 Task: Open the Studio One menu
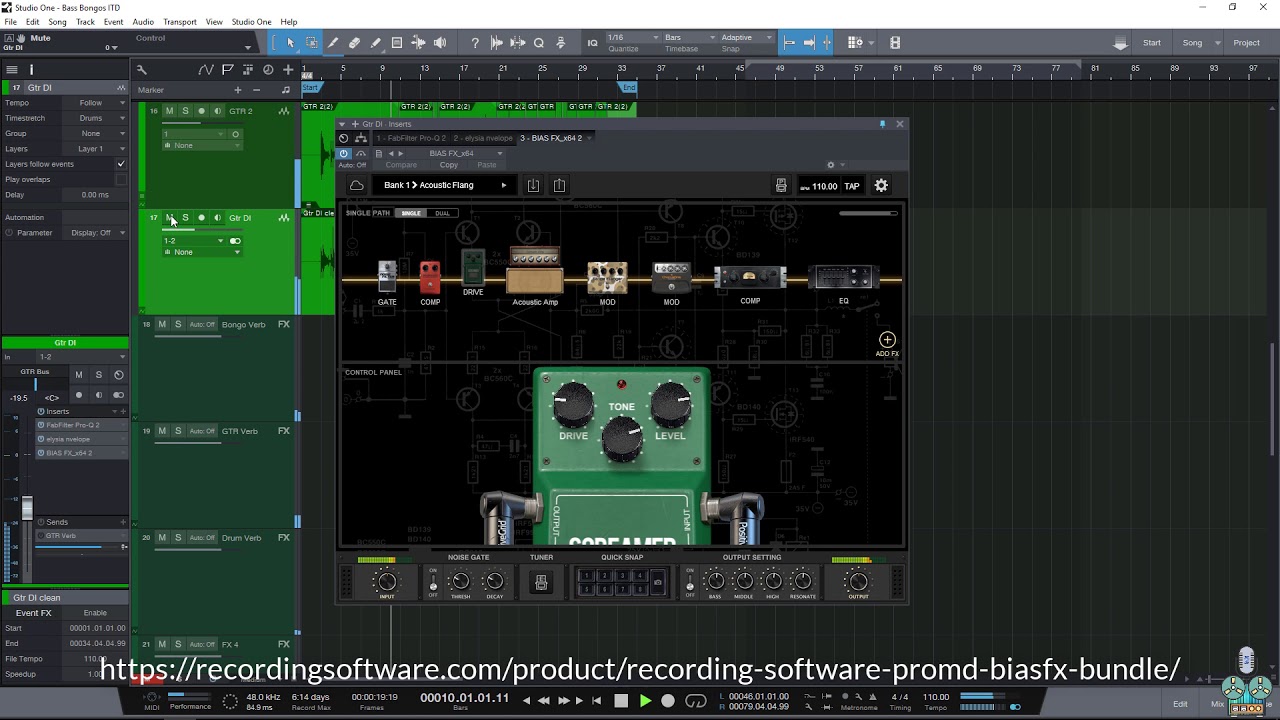point(251,22)
